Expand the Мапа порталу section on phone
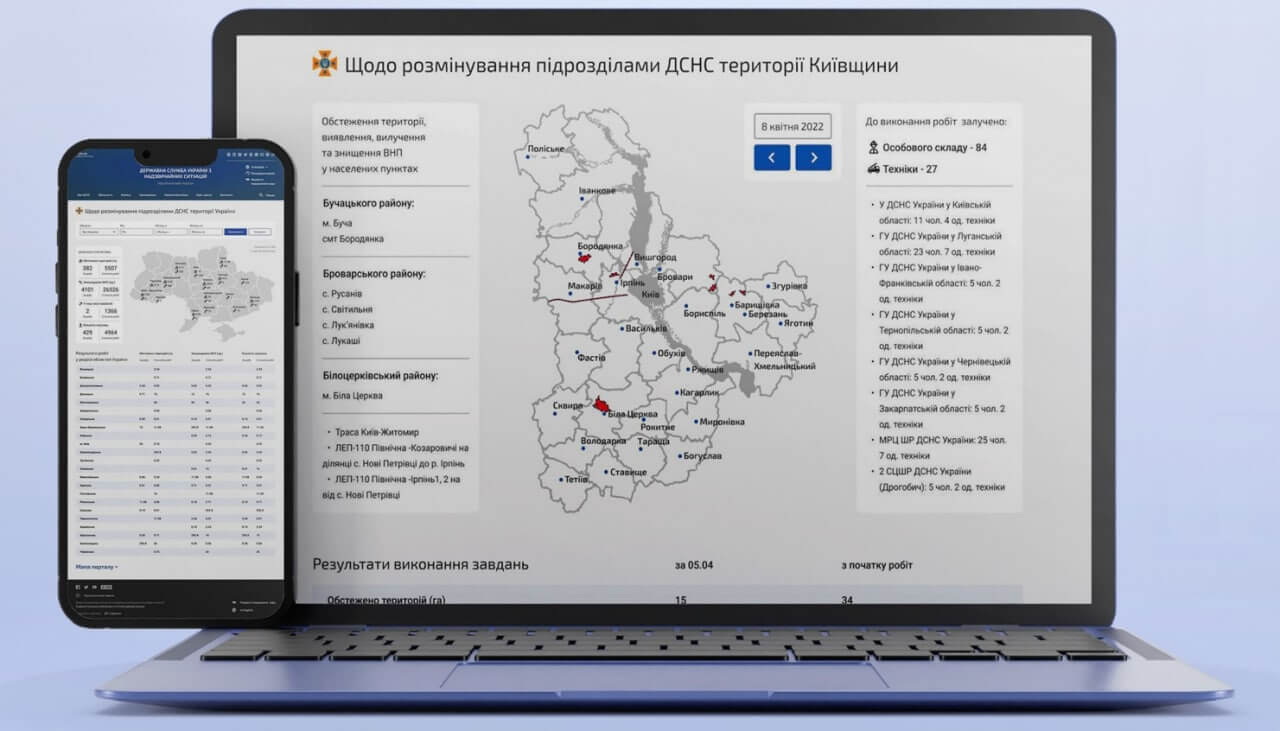This screenshot has width=1280, height=731. coord(96,567)
